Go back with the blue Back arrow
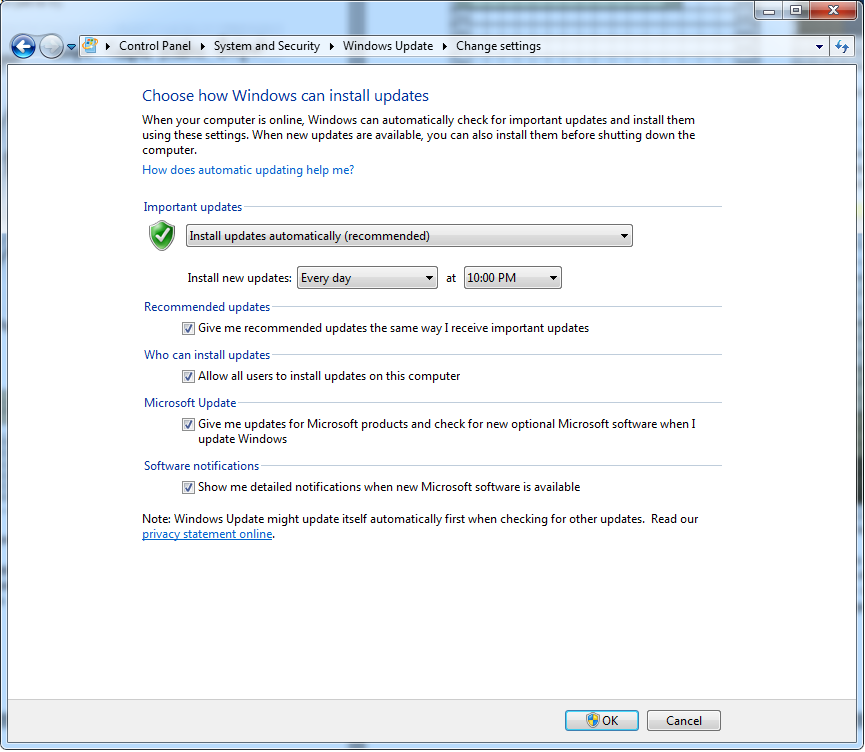865x752 pixels. click(23, 46)
